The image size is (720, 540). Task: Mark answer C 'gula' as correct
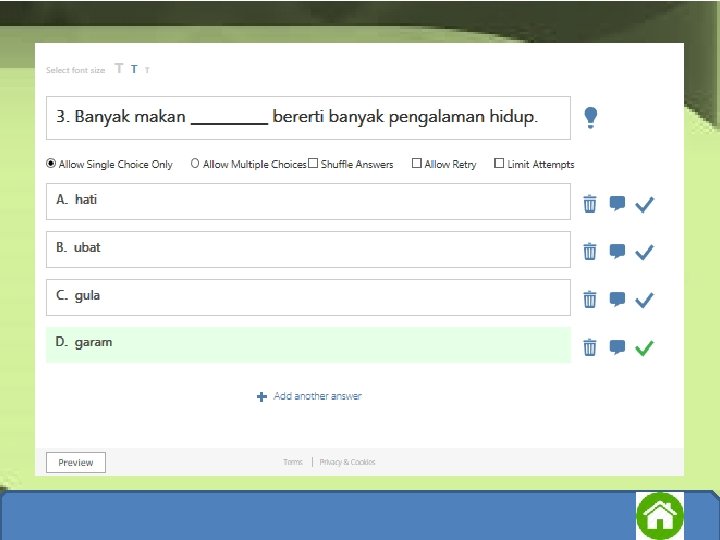pyautogui.click(x=645, y=300)
